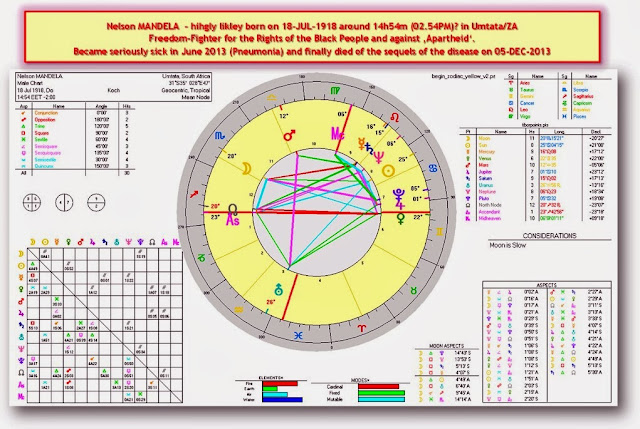Click 'Cancer' in the zodiac sign legend
Viewport: 640px width, 429px height.
point(527,103)
